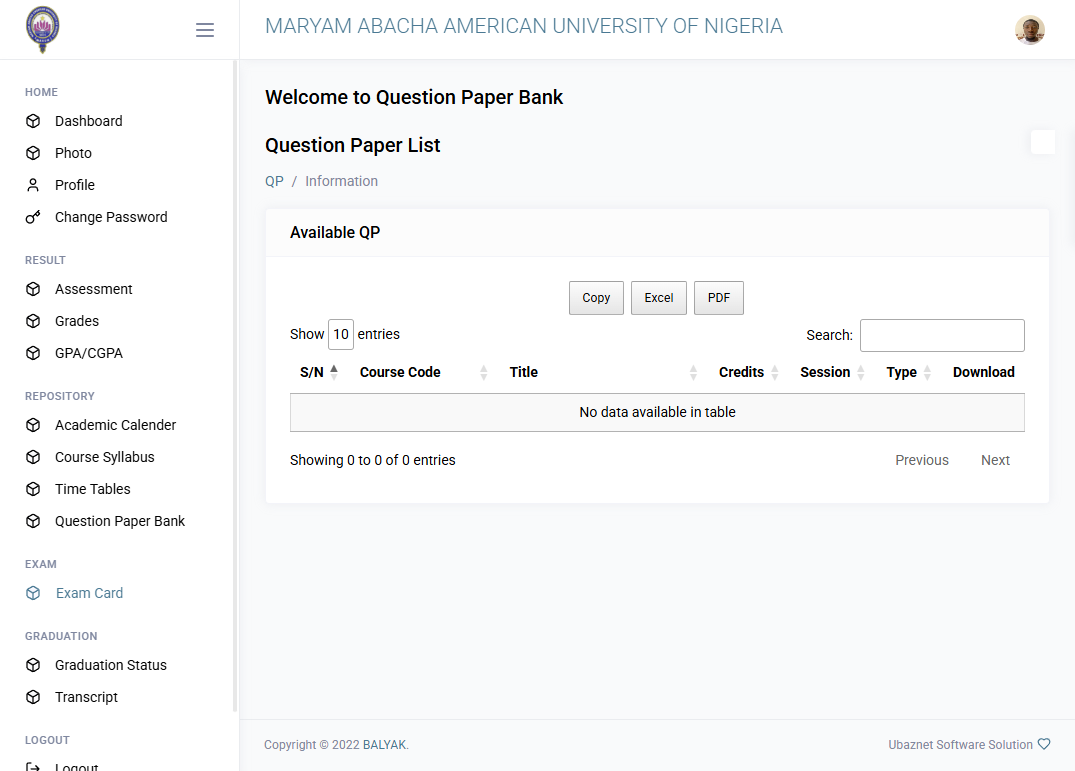Click the Download column header
Screen dimensions: 1075x771
point(984,372)
